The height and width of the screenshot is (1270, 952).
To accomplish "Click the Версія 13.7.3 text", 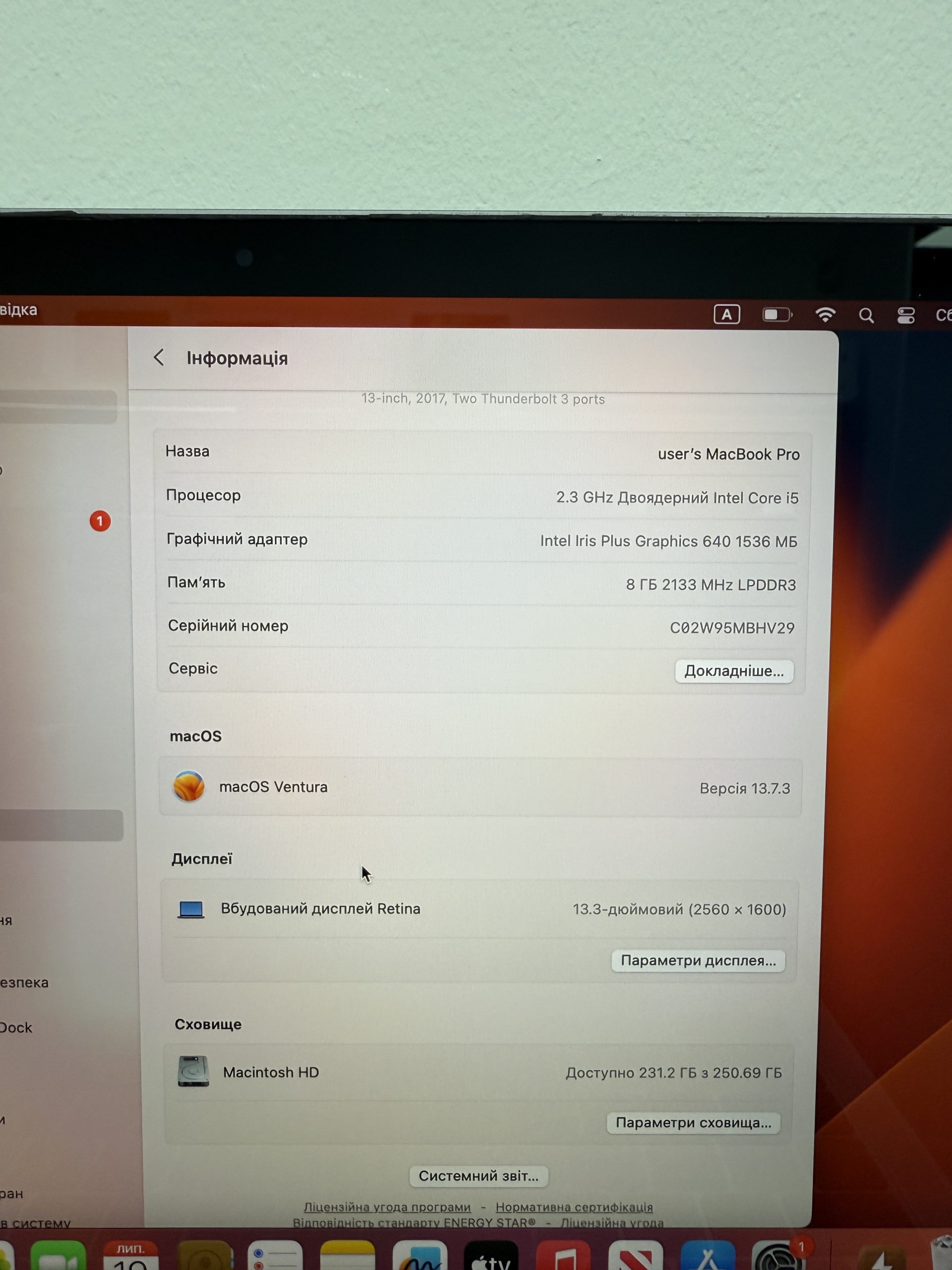I will tap(745, 788).
